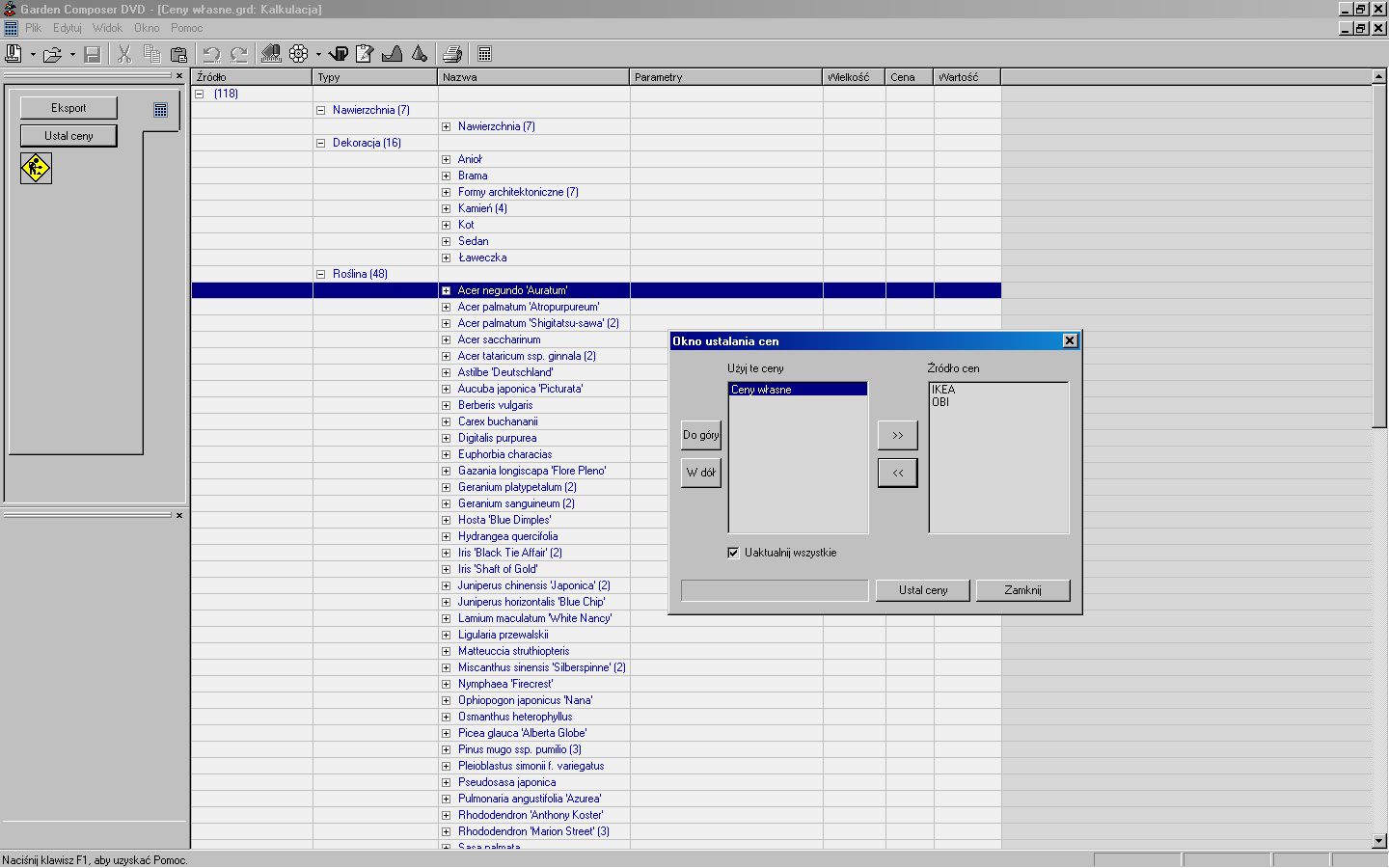Open the Widok menu

[107, 28]
